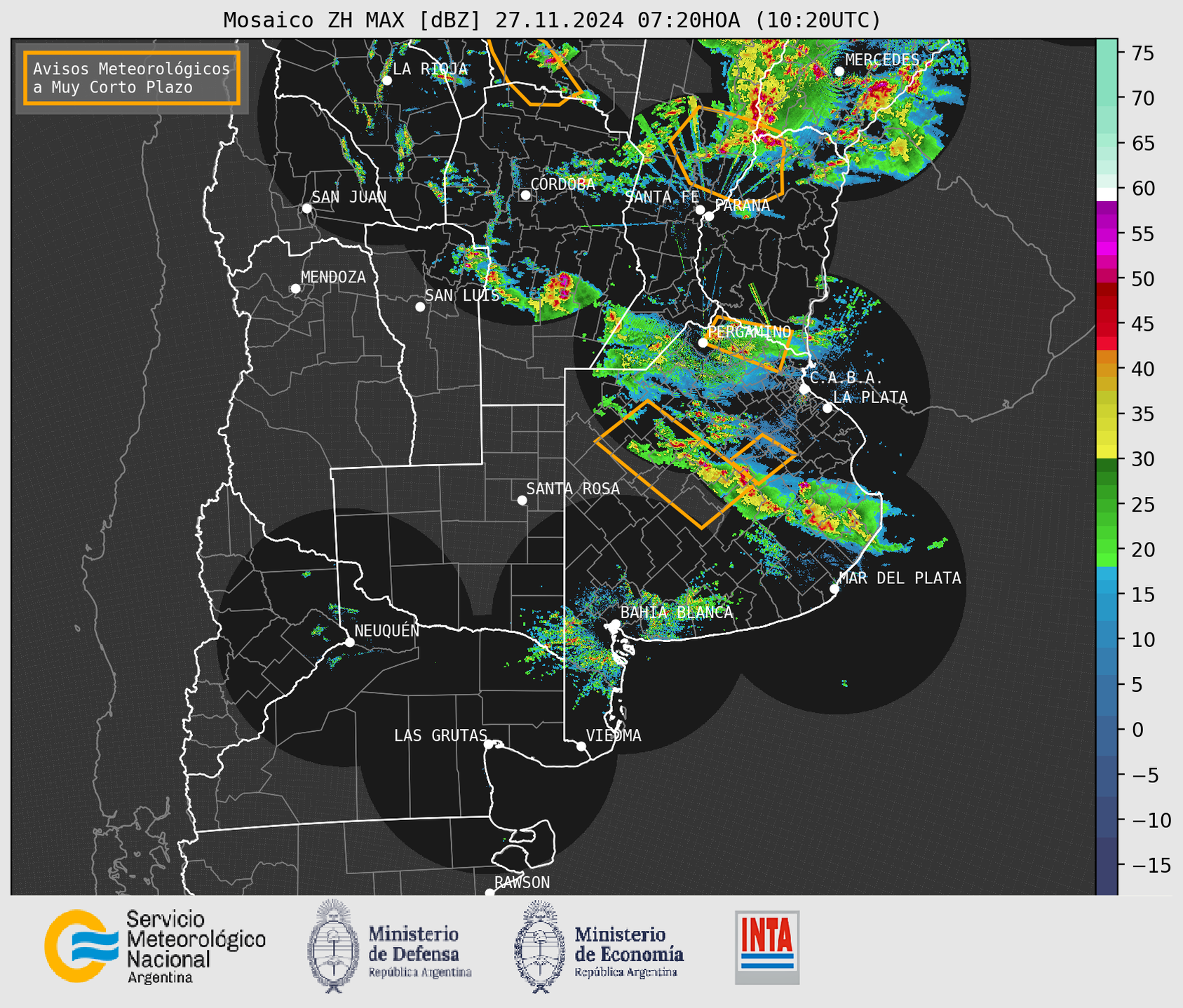Click the CÓRDOBA city label
Viewport: 1183px width, 1008px height.
coord(562,184)
